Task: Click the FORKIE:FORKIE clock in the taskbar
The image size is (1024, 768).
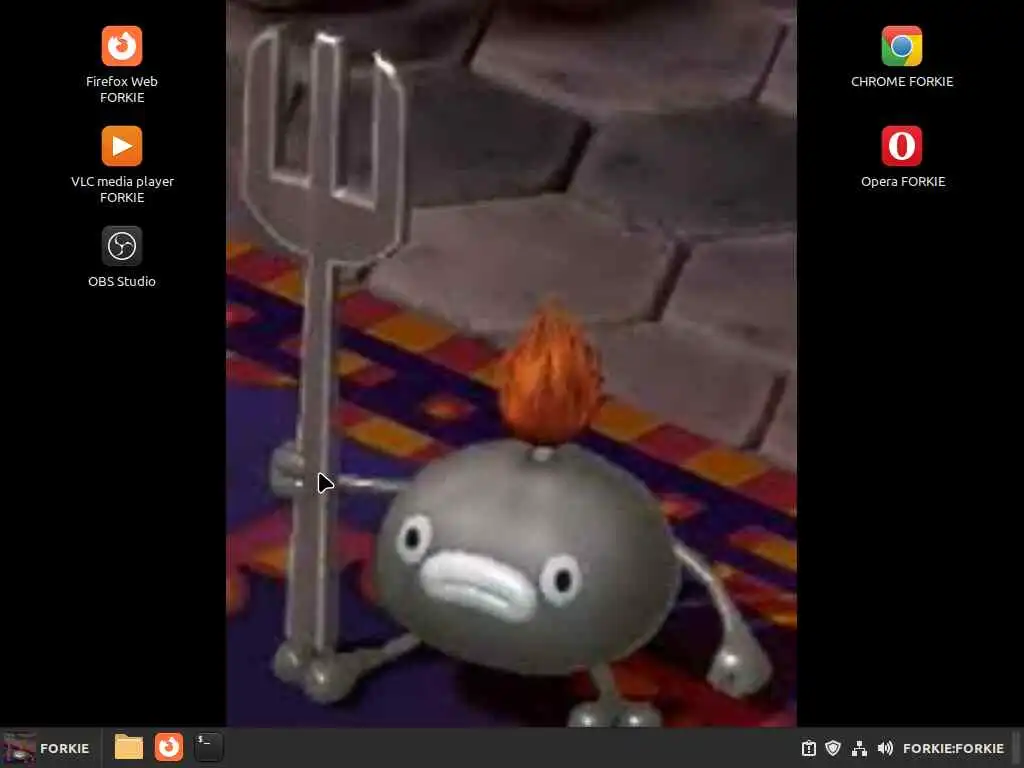Action: pos(953,748)
